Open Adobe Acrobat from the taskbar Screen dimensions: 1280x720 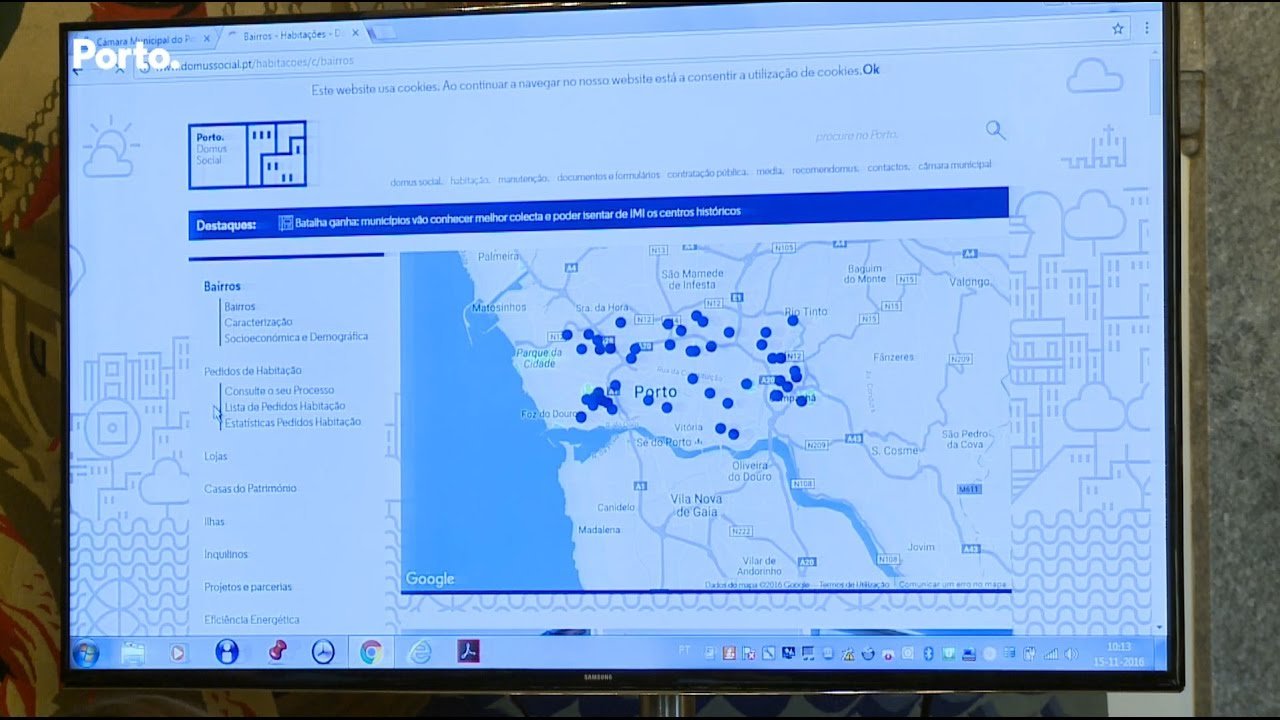468,652
